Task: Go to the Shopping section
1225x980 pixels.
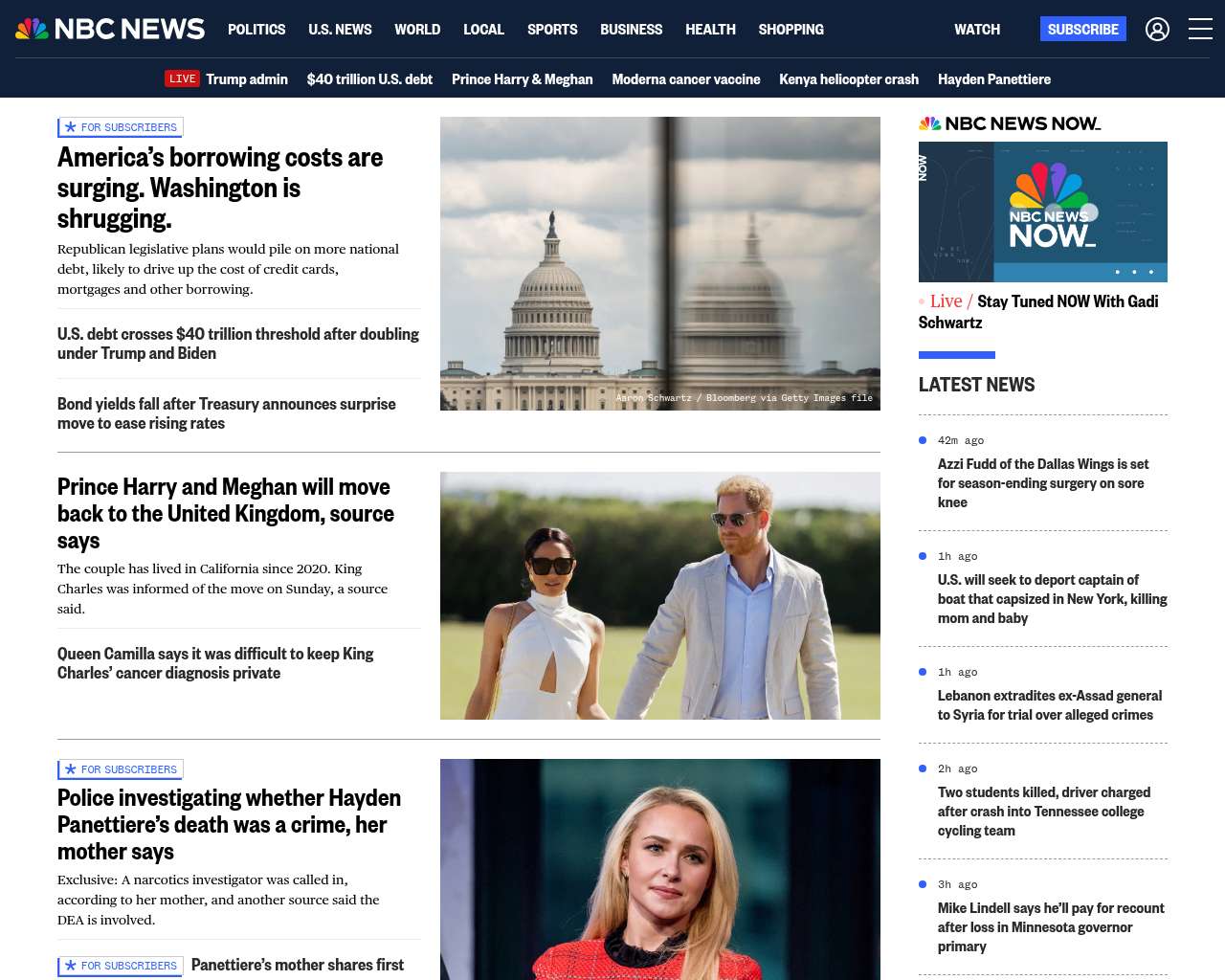Action: [791, 30]
